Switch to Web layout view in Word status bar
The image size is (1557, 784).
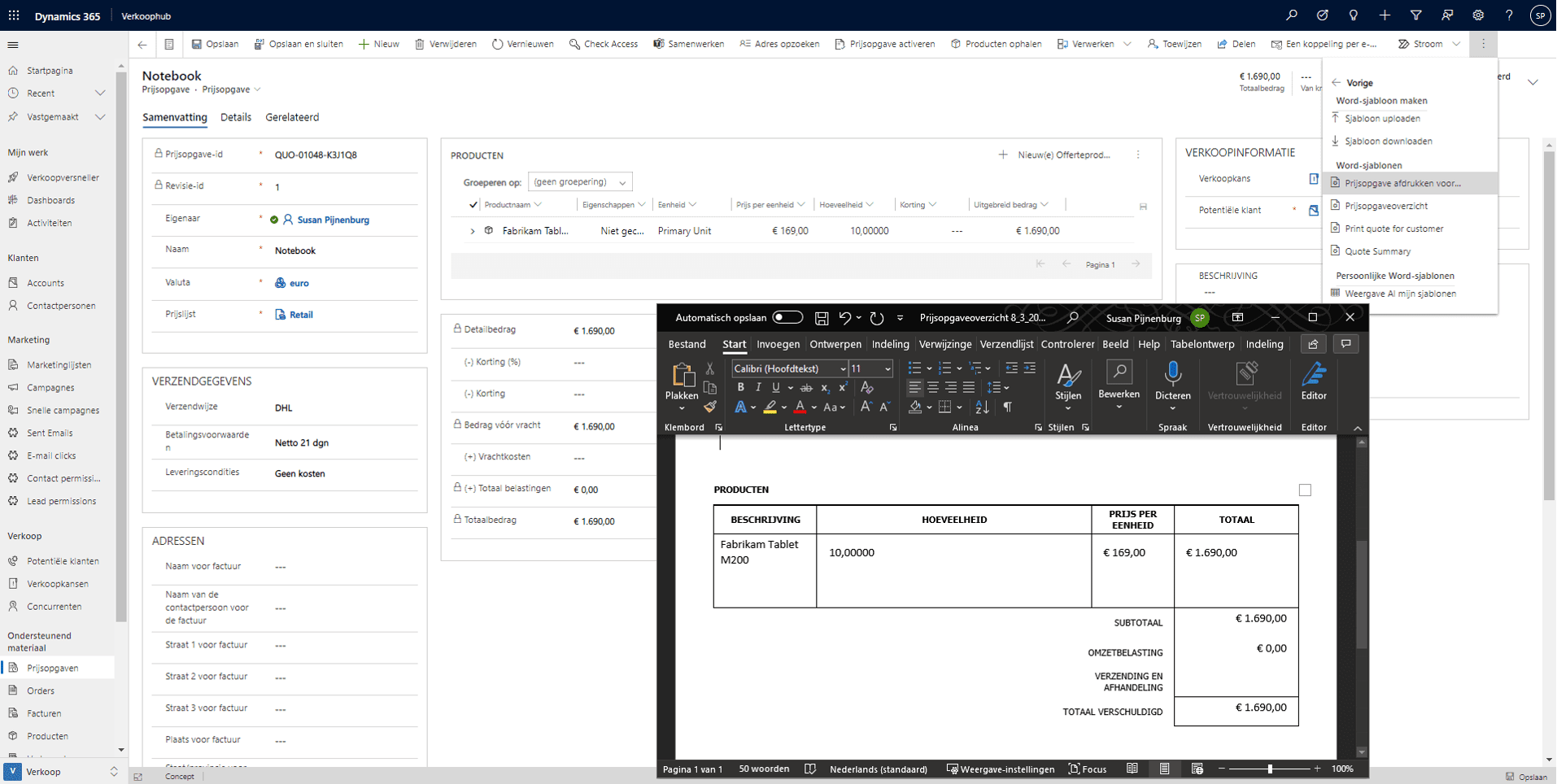tap(1197, 769)
